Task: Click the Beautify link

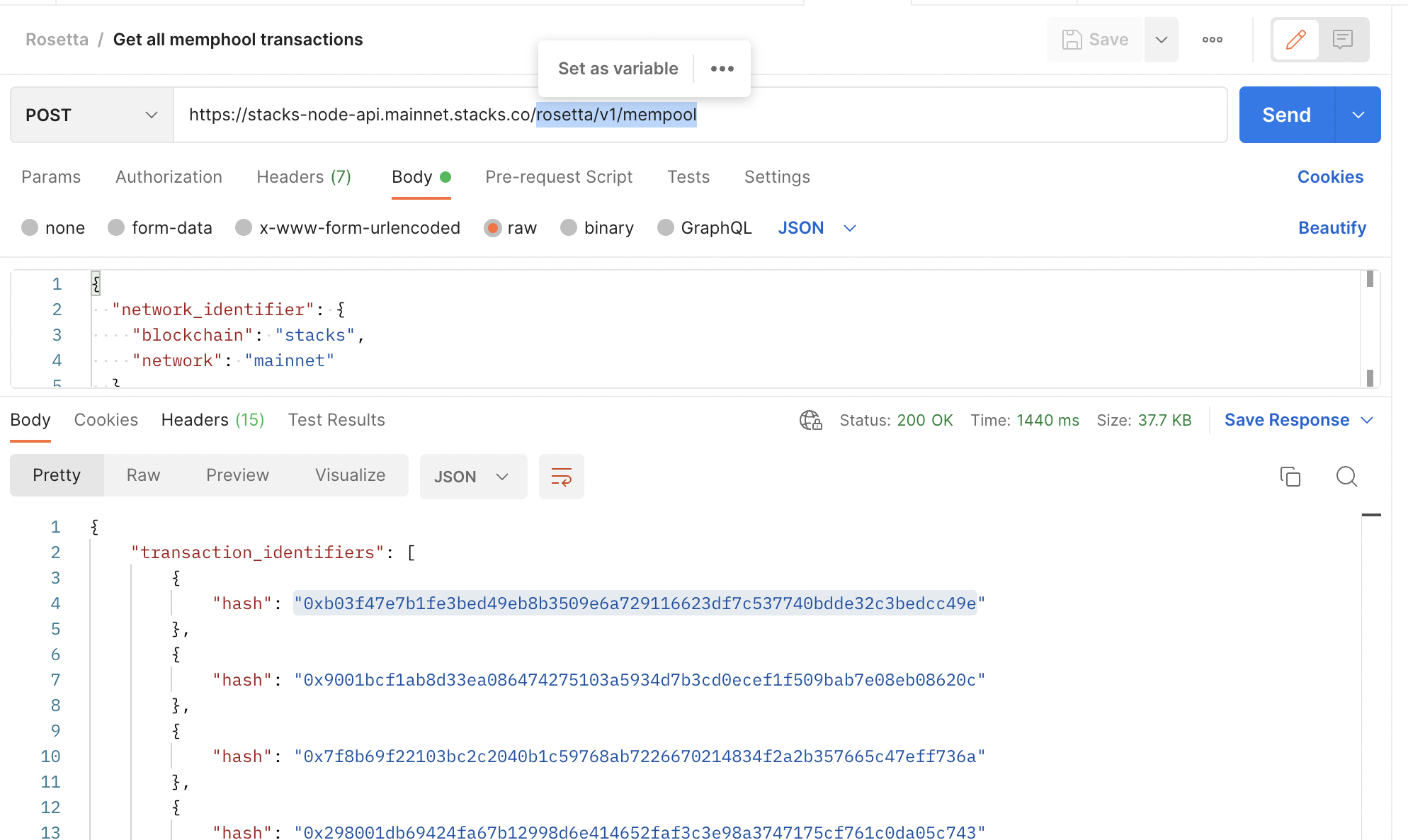Action: tap(1332, 227)
